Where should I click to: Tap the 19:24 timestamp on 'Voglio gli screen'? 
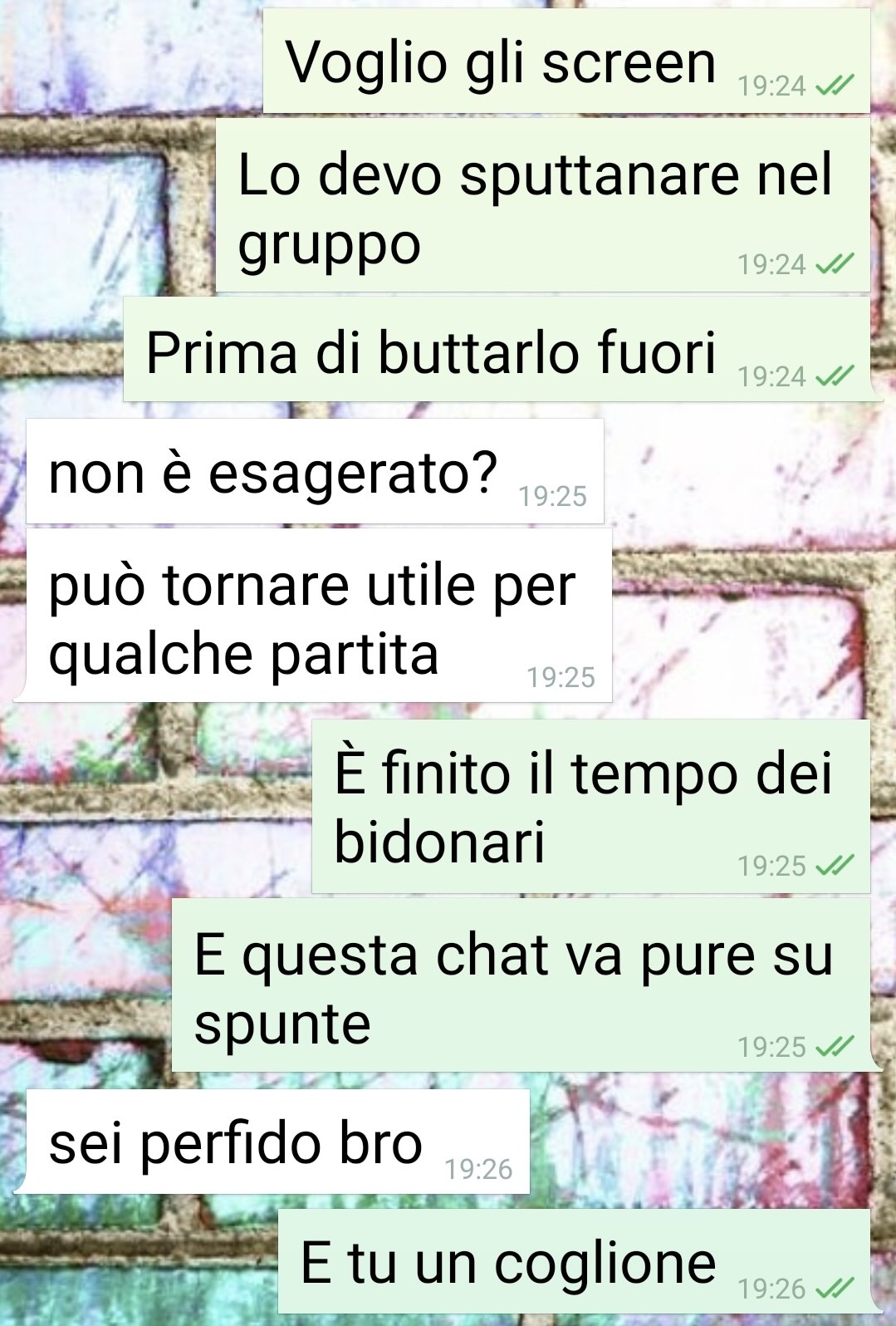coord(771,86)
